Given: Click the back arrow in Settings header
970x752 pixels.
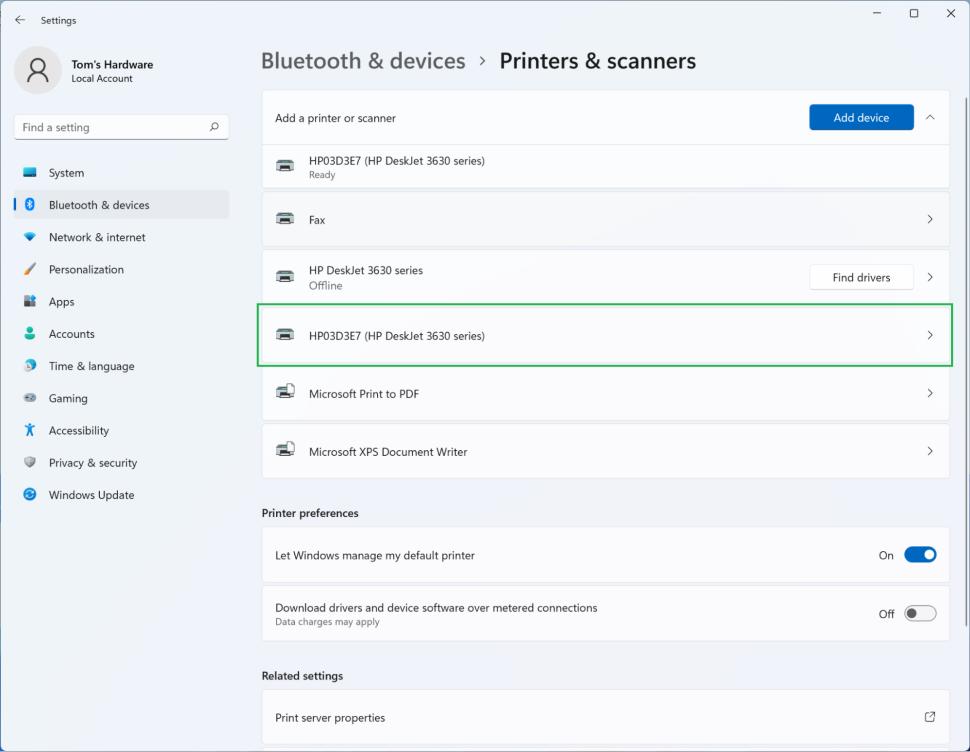Looking at the screenshot, I should (x=20, y=20).
